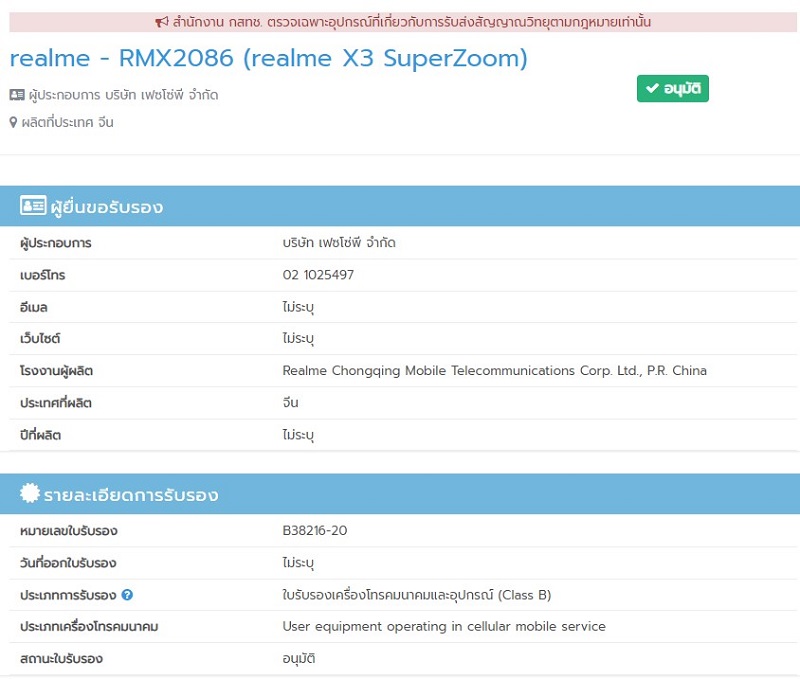Click the บริษัท เฟซโซ่พี จำกัด value in table
Image resolution: width=800 pixels, height=679 pixels.
click(x=339, y=243)
